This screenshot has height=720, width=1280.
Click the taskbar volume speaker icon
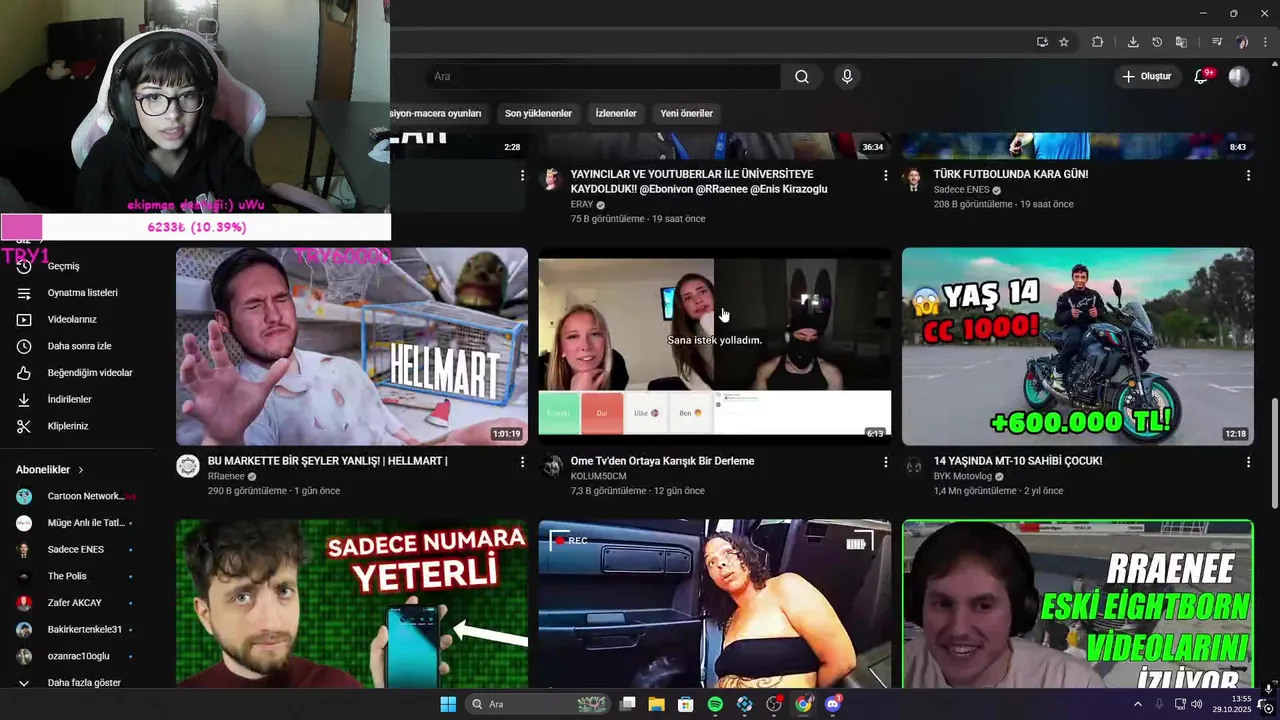tap(1197, 704)
